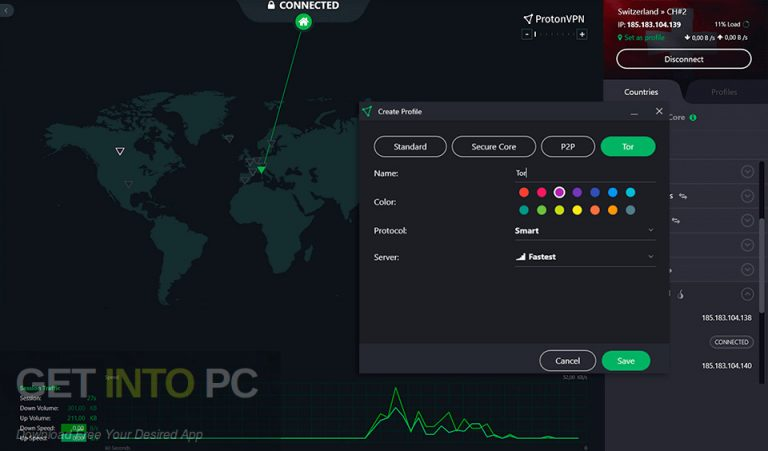
Task: Pick the selected magenta color swatch
Action: click(x=559, y=192)
